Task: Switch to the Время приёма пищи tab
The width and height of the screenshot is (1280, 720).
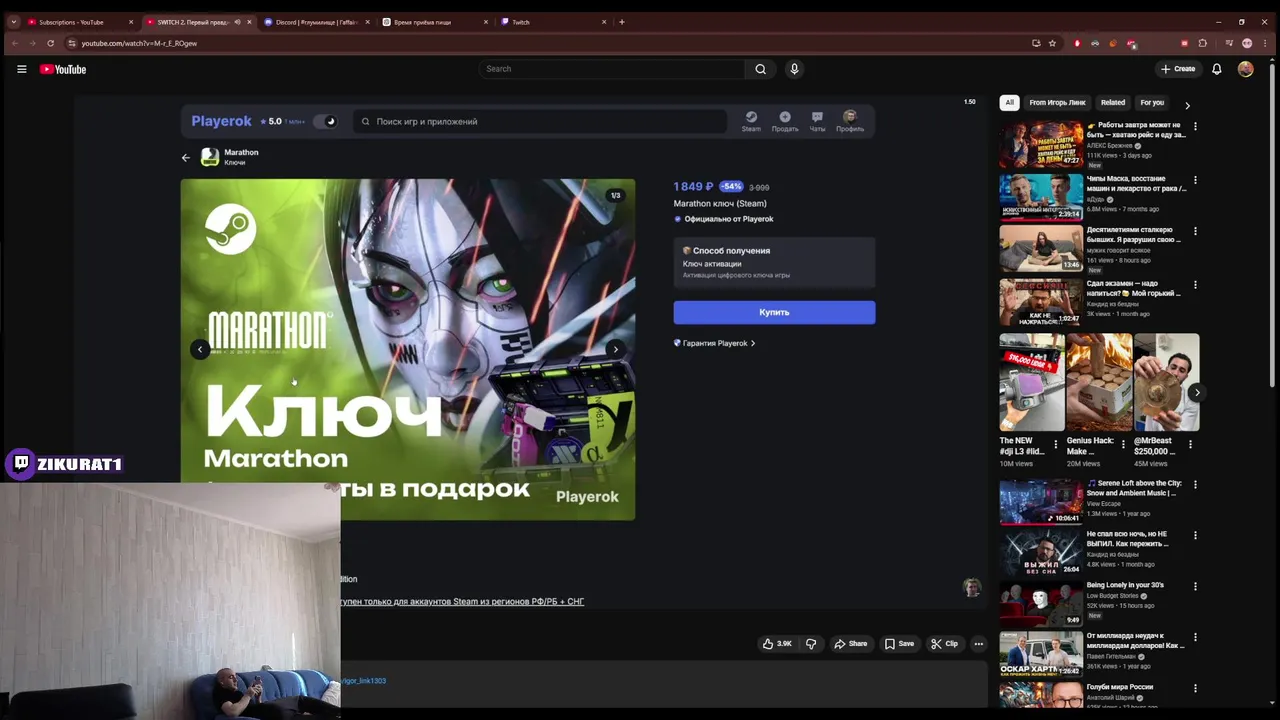Action: point(435,22)
